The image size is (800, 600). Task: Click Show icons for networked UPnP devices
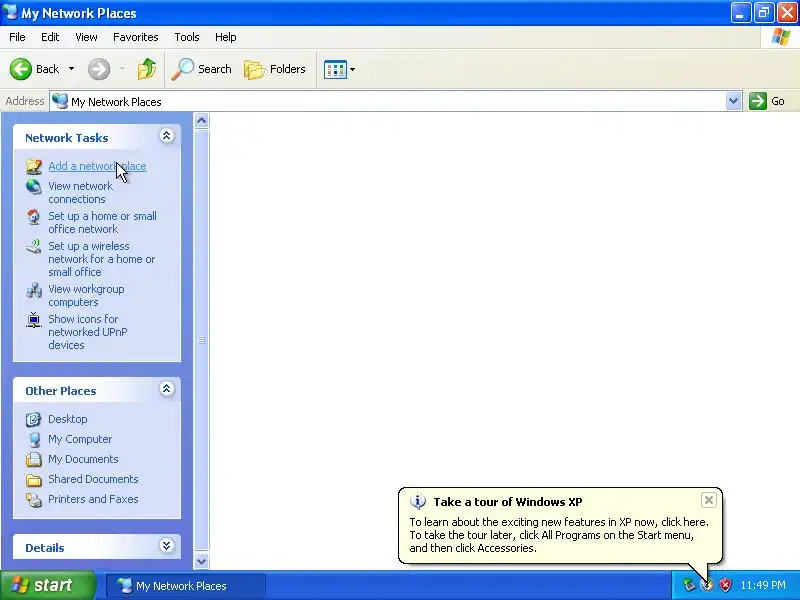[x=88, y=332]
